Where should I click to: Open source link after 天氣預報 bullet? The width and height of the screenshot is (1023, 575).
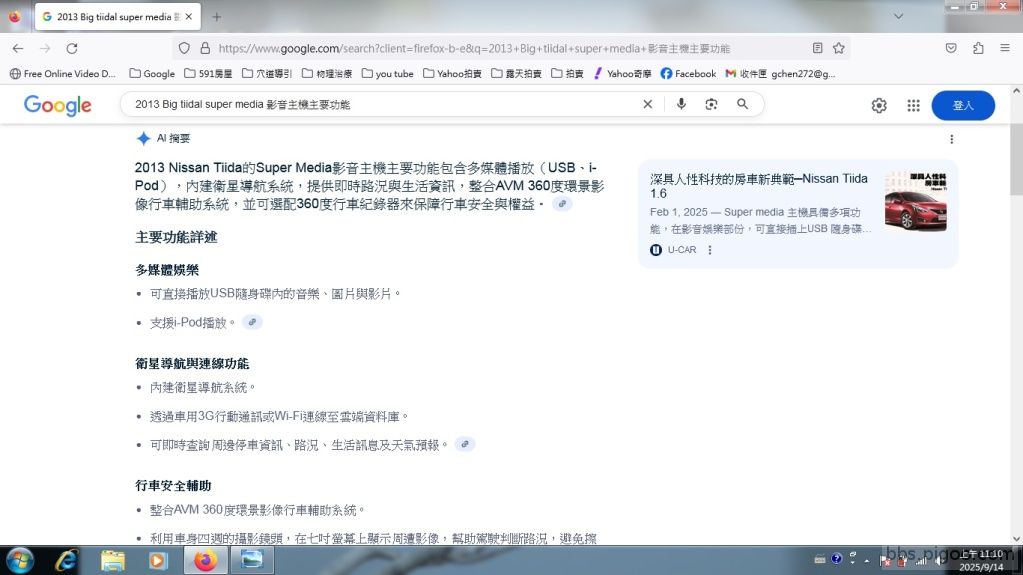[465, 444]
